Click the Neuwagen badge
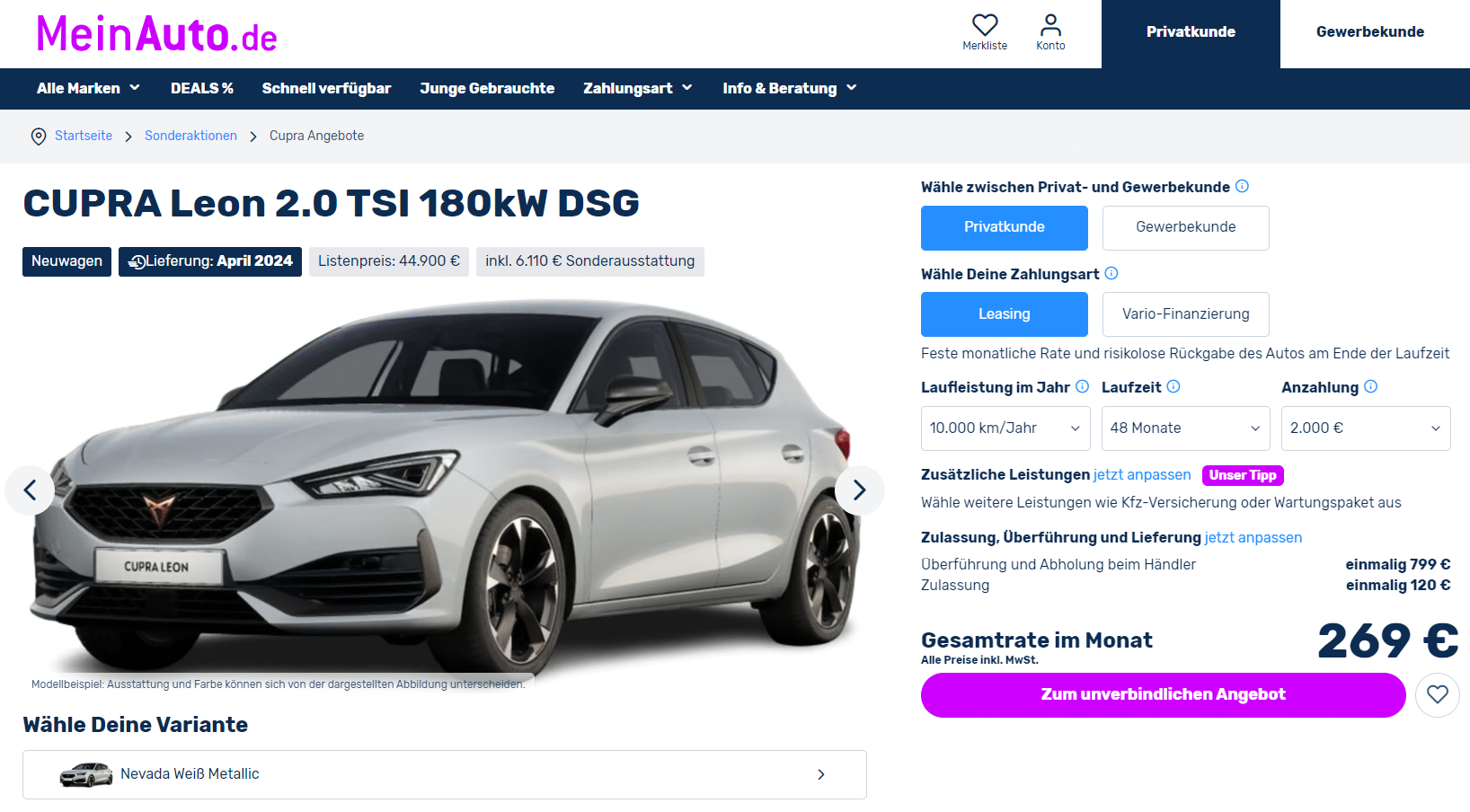This screenshot has height=812, width=1470. pos(66,261)
